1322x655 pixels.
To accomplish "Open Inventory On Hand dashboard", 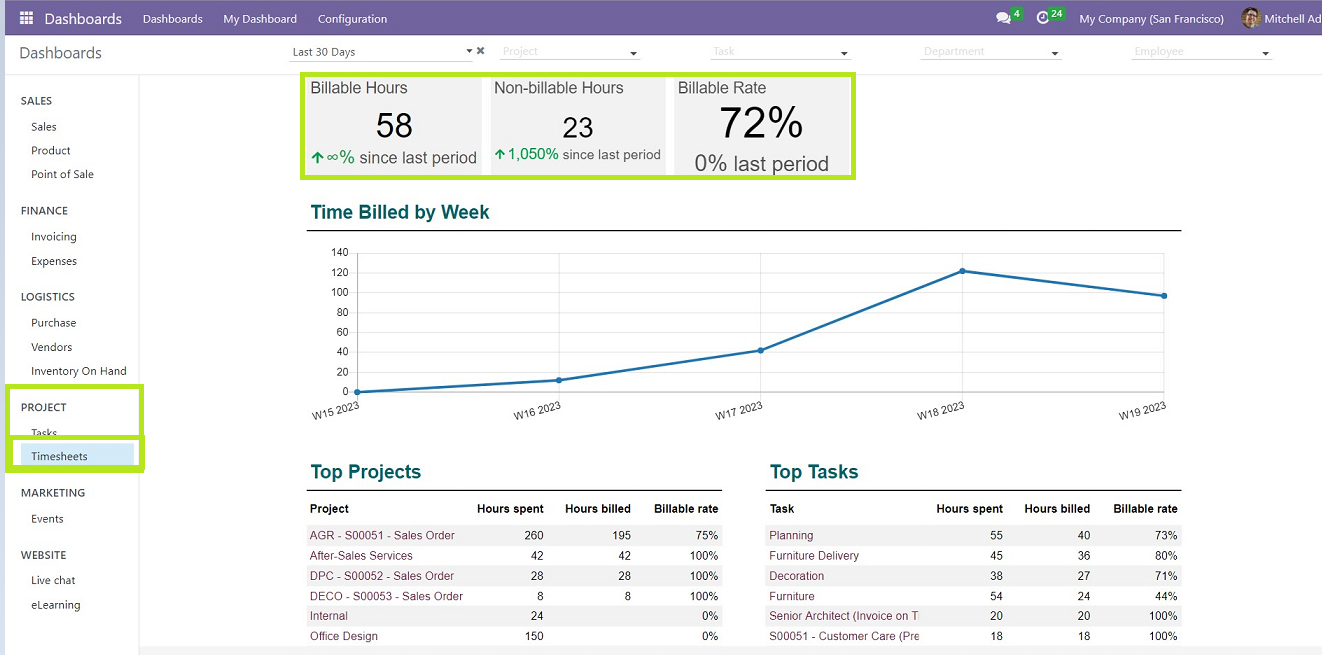I will 79,371.
